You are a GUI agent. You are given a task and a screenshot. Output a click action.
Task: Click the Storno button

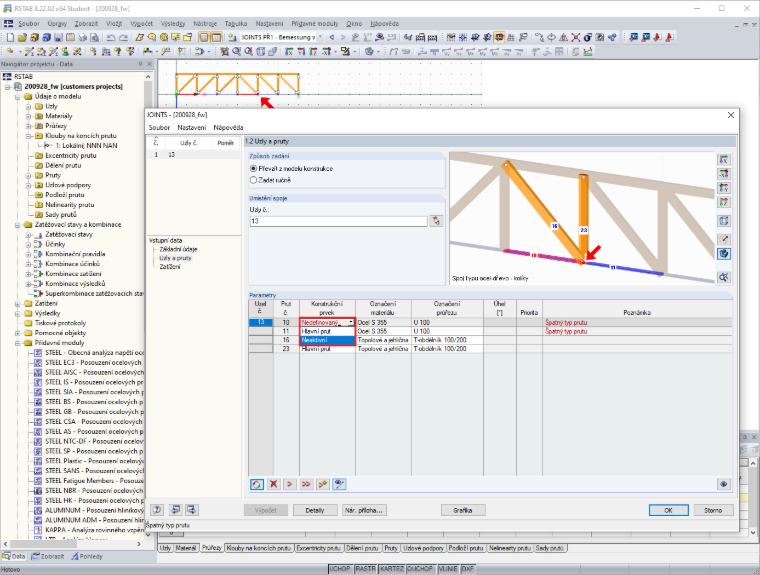713,510
